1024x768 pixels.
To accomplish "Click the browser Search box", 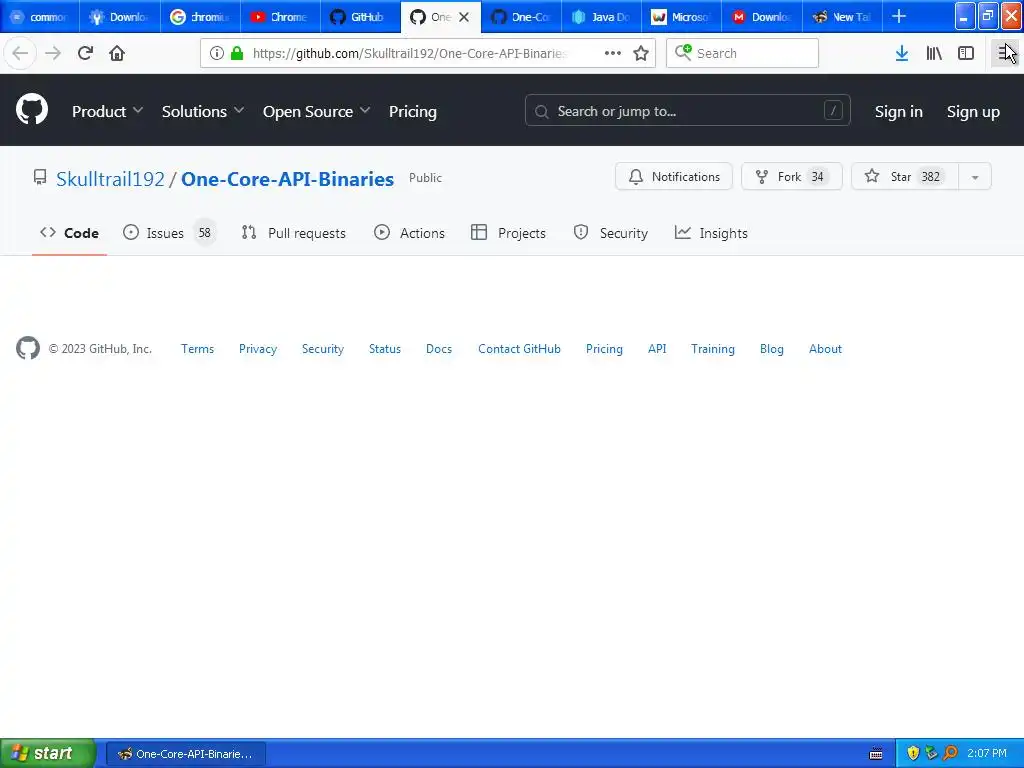I will point(742,53).
